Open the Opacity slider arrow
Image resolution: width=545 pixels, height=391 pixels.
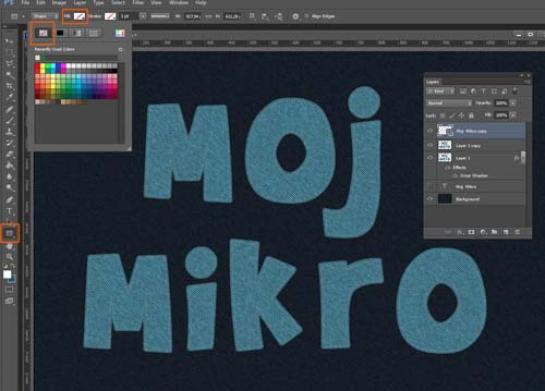(x=513, y=103)
